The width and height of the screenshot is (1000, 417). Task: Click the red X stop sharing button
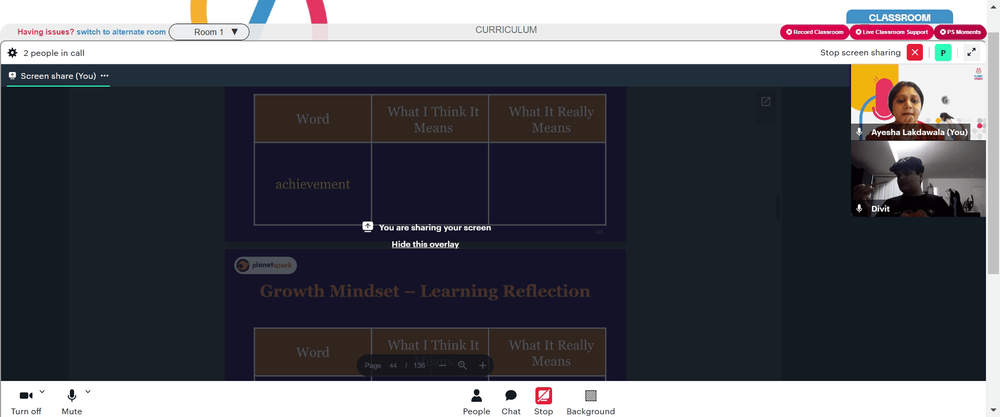(x=915, y=53)
